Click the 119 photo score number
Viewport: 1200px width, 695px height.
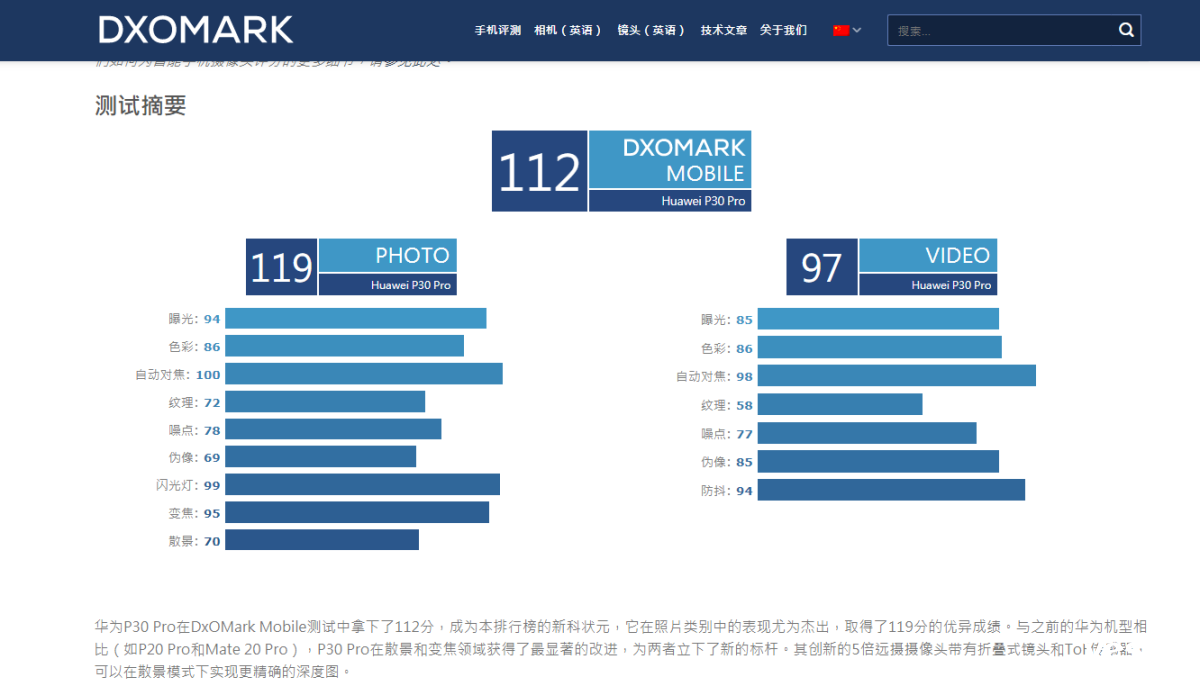(x=281, y=267)
